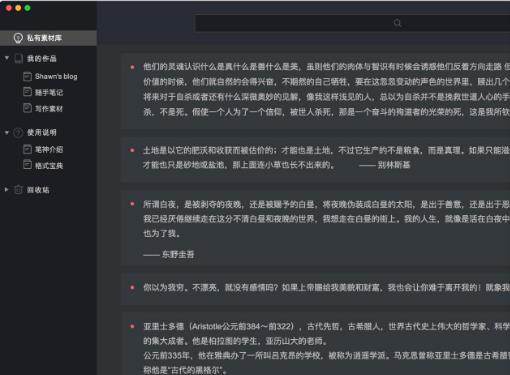510x375 pixels.
Task: Open the 格式宝典 document
Action: tap(49, 166)
